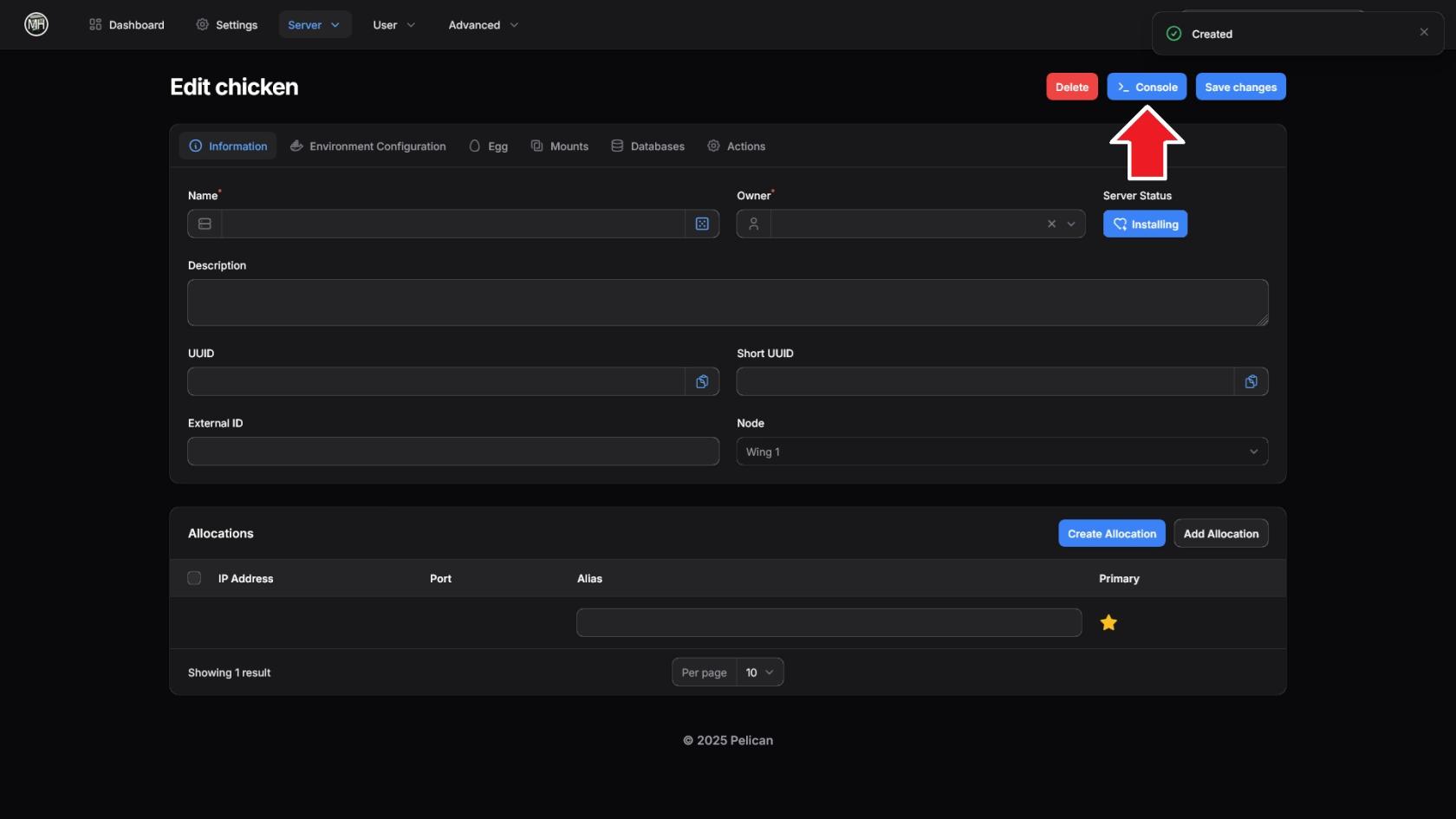Click the Port column header

coord(440,578)
